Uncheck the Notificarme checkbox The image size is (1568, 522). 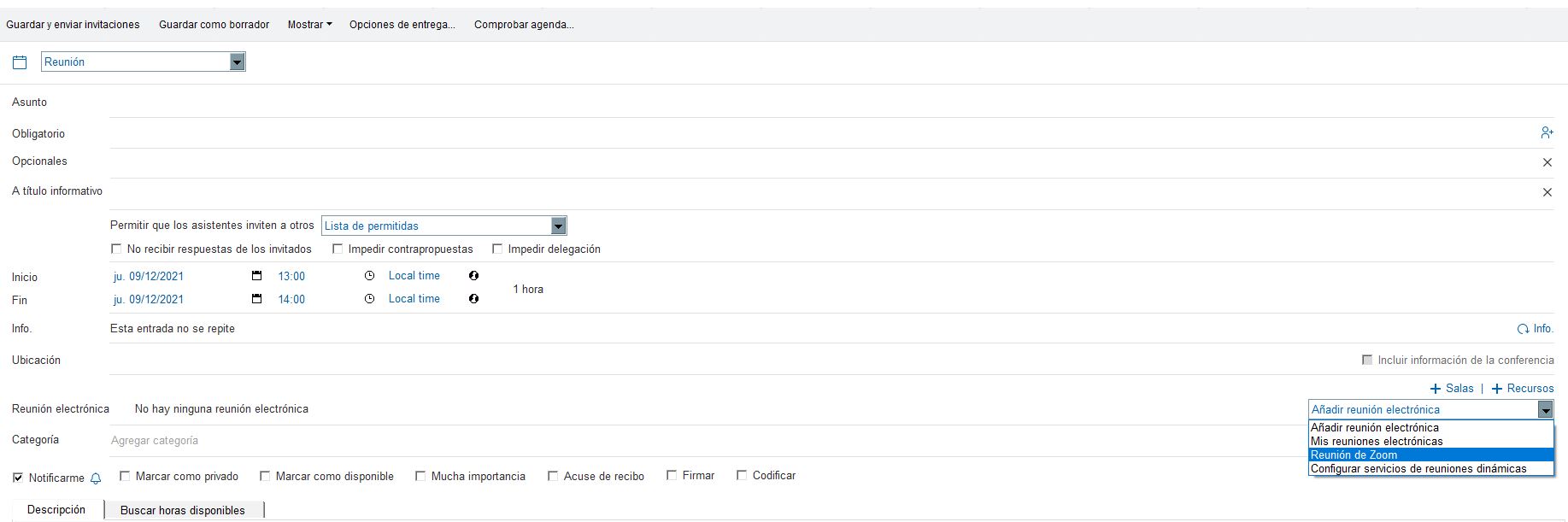click(x=18, y=478)
